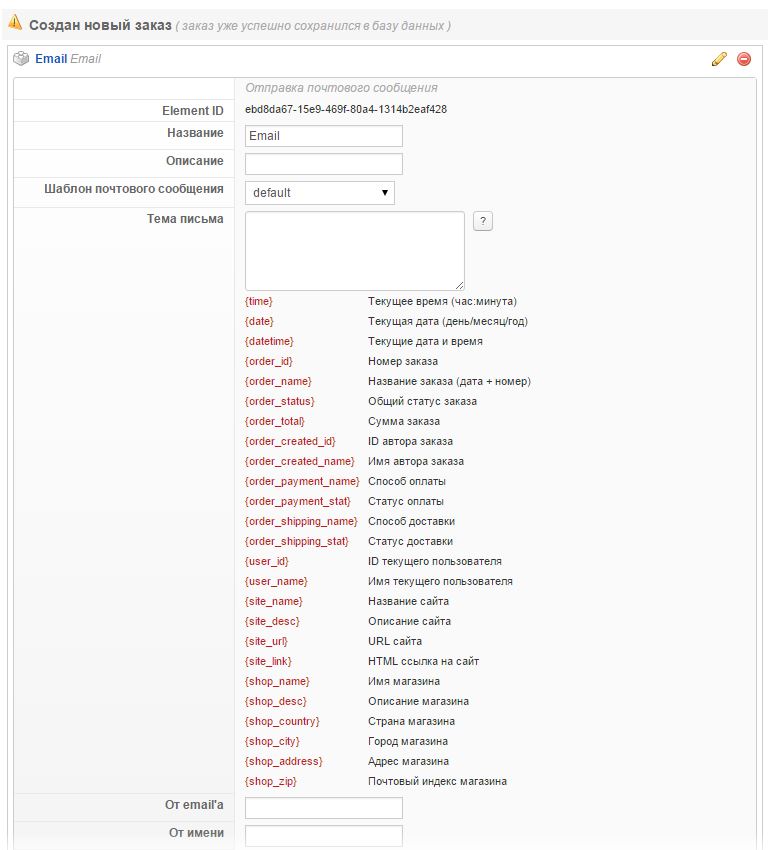Click the {order_created_name} placeholder tag
The image size is (781, 850).
(x=300, y=462)
